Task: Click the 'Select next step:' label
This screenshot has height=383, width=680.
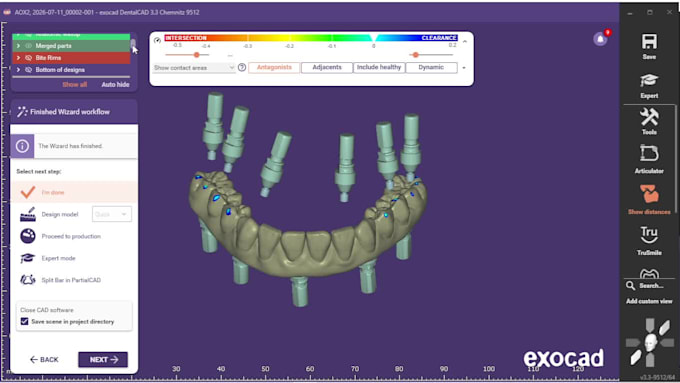Action: tap(39, 171)
